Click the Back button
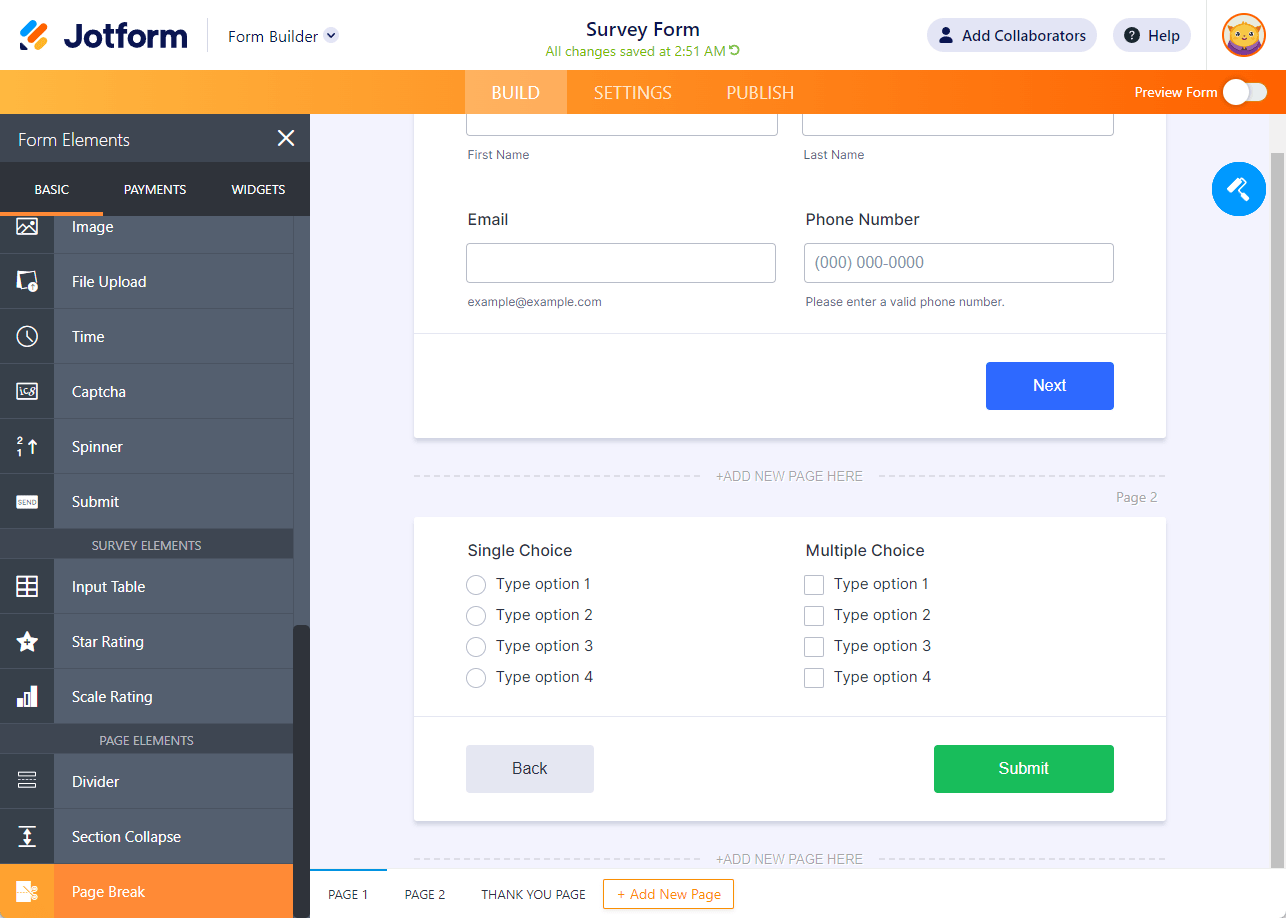The height and width of the screenshot is (918, 1286). [530, 769]
